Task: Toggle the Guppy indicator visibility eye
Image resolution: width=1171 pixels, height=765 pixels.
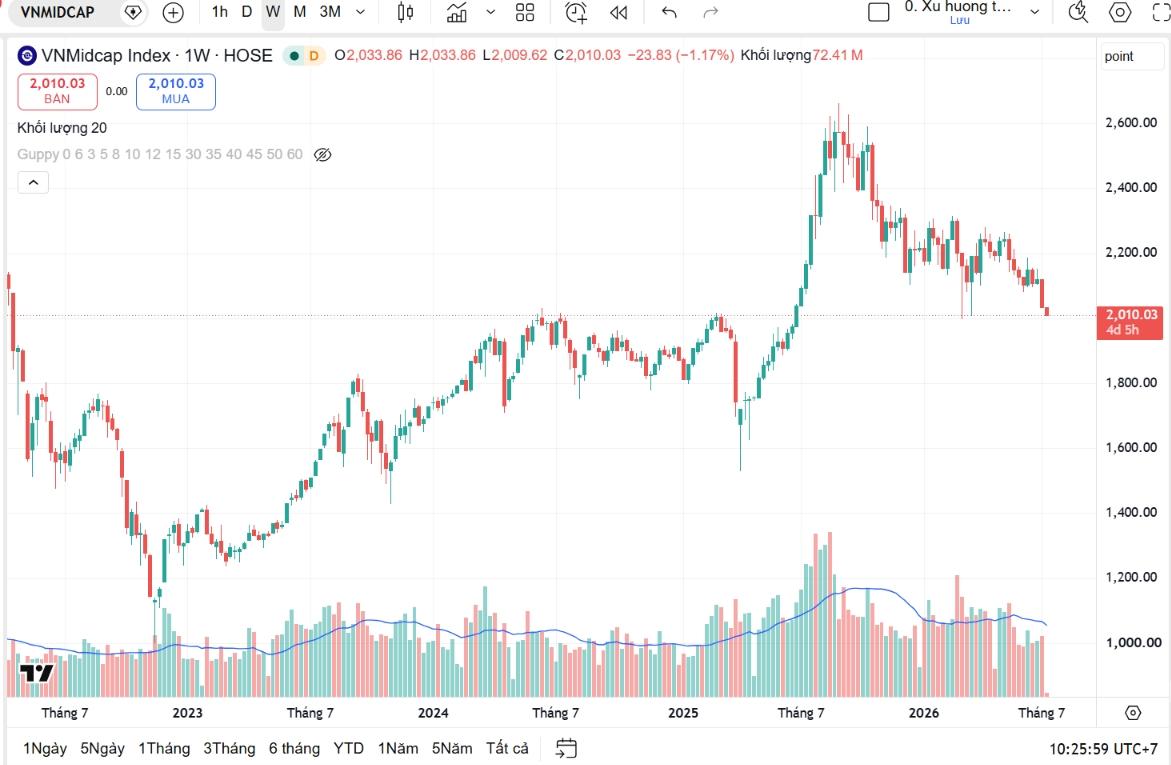Action: (323, 155)
